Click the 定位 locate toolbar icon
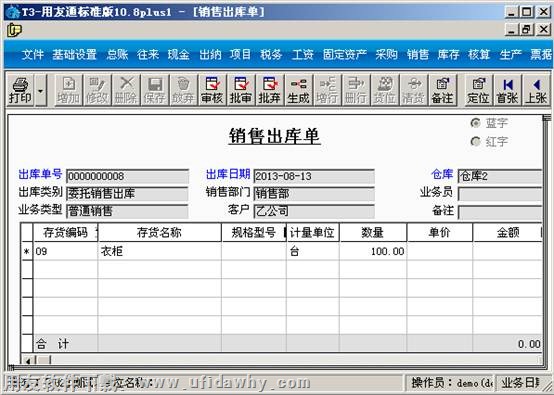The image size is (554, 395). pyautogui.click(x=478, y=90)
